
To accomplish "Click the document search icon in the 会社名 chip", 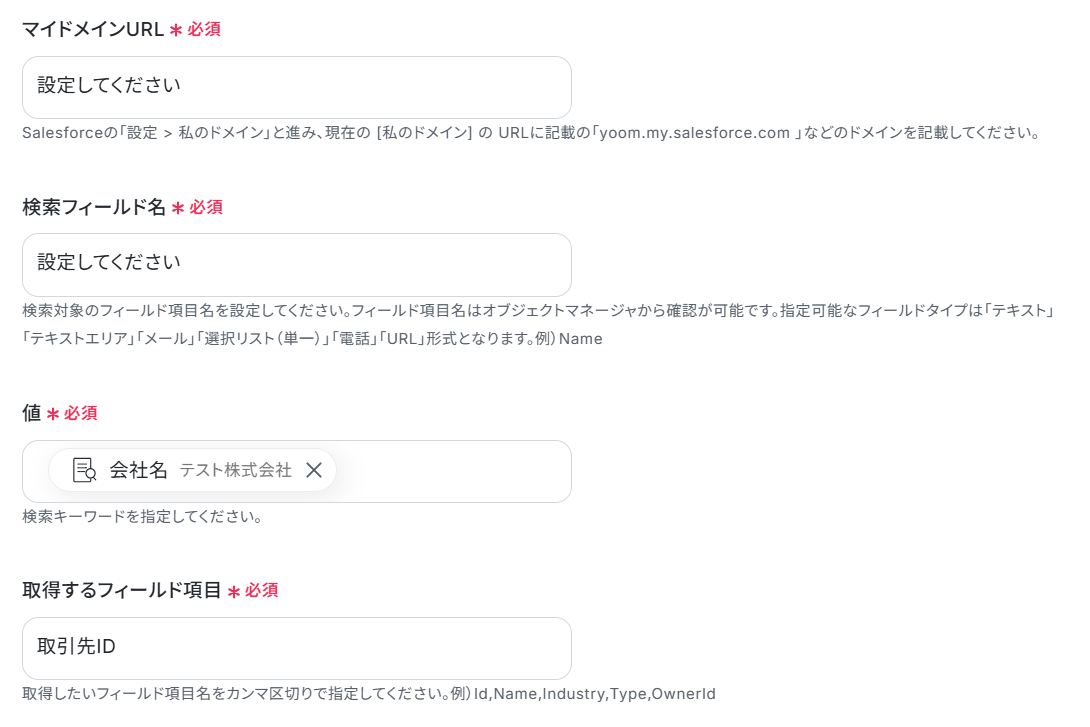I will pyautogui.click(x=85, y=471).
